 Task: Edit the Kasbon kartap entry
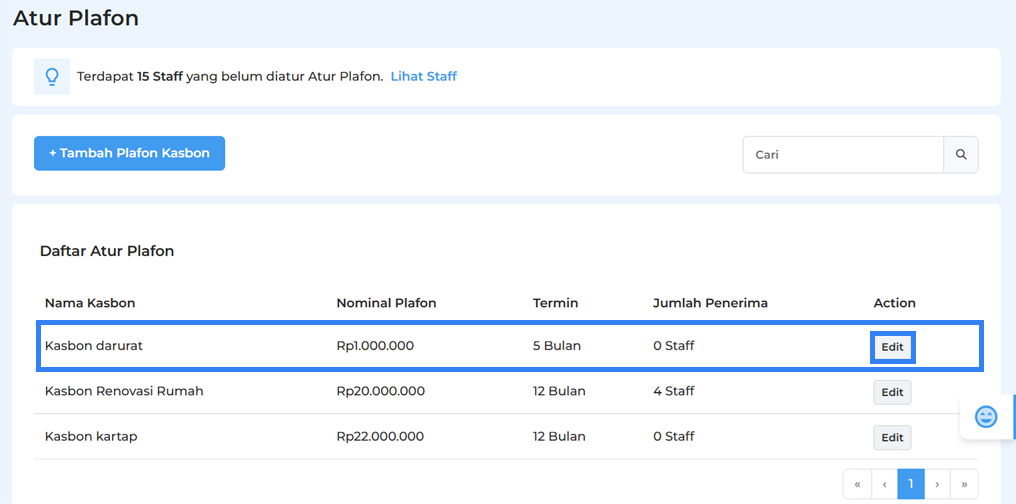(892, 437)
